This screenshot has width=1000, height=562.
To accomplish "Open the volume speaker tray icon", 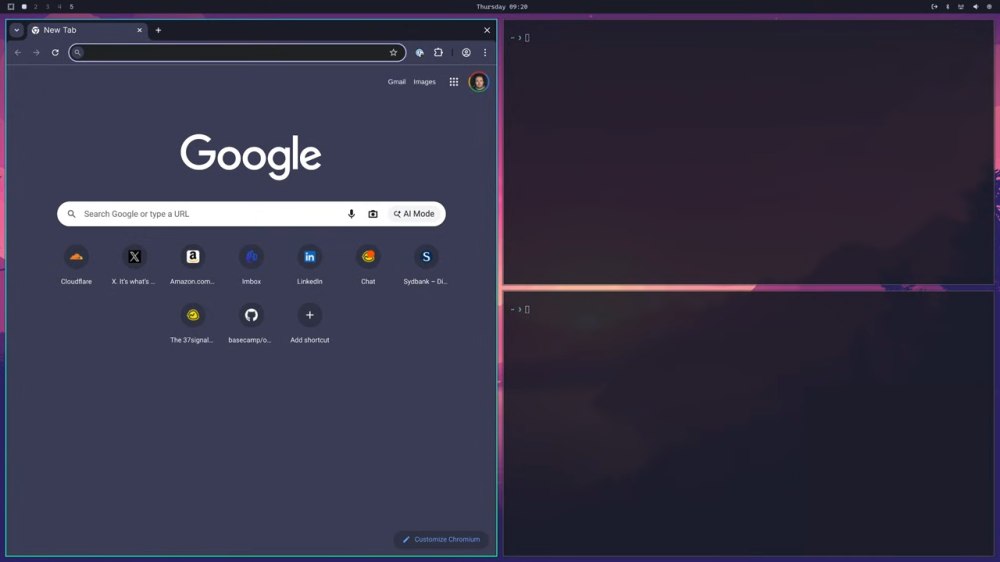I will (976, 6).
